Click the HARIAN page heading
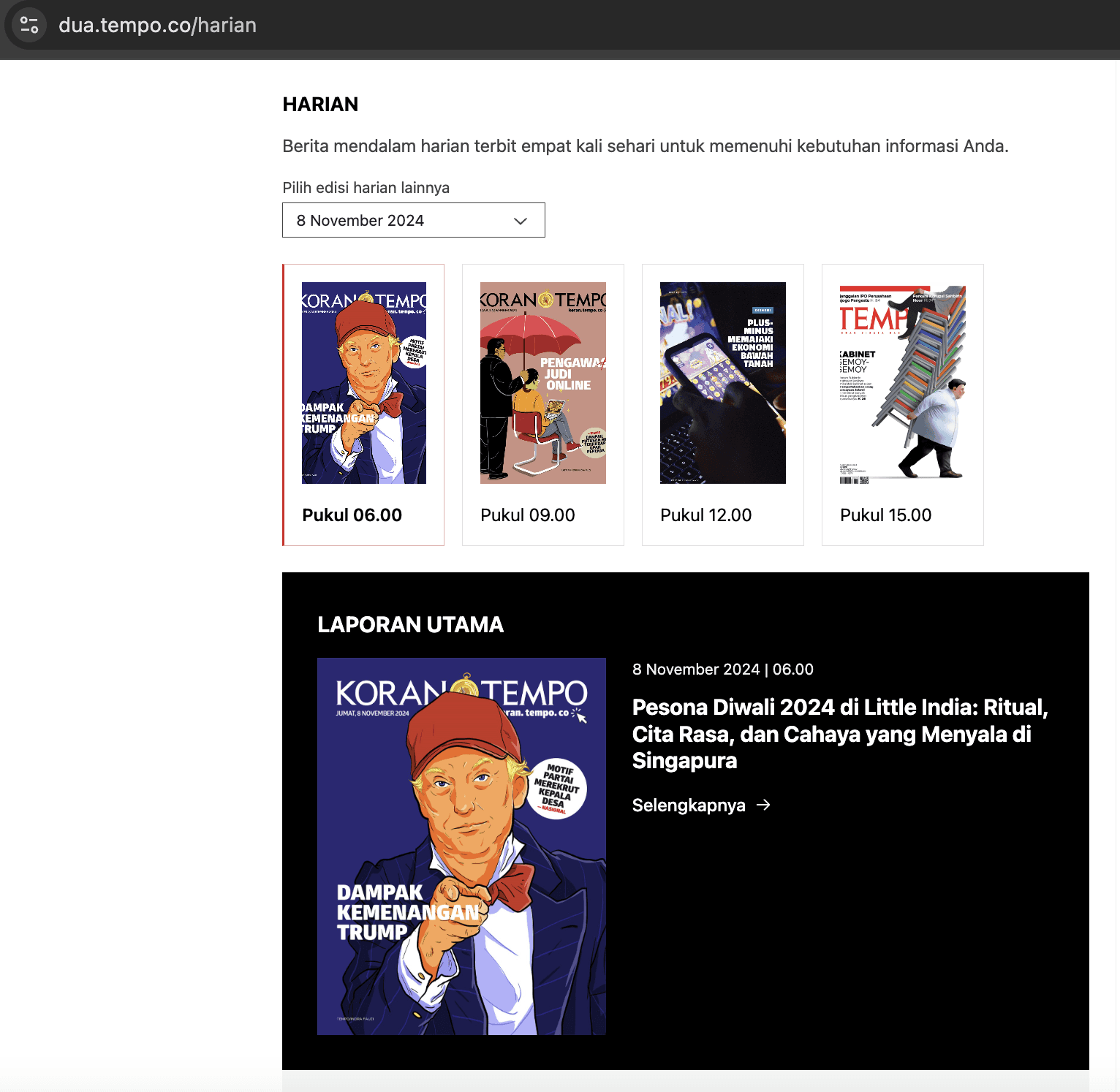The image size is (1120, 1092). click(320, 105)
